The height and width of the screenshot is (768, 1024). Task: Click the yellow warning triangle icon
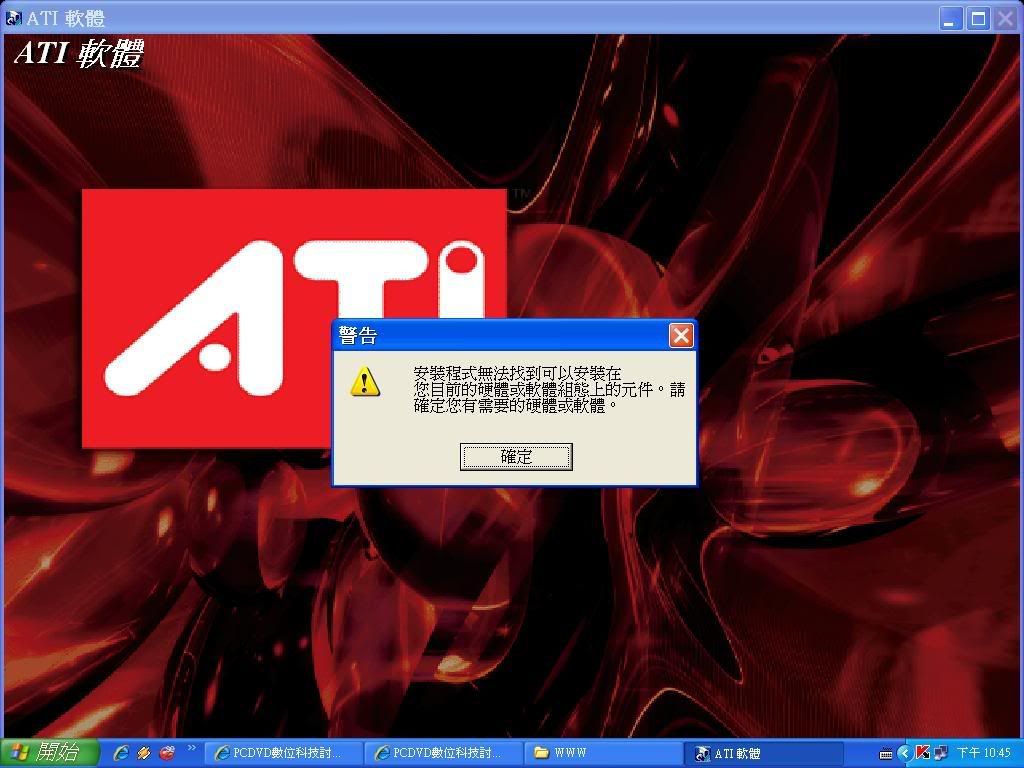tap(365, 381)
